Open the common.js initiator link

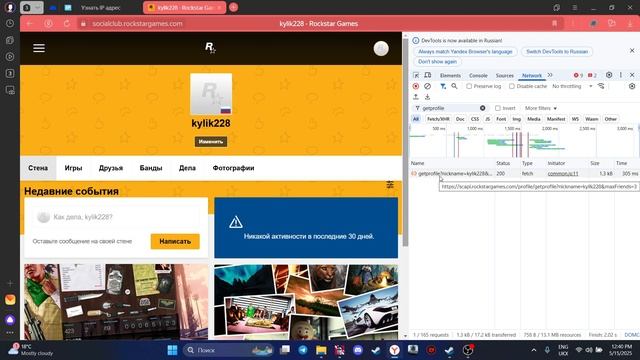563,173
